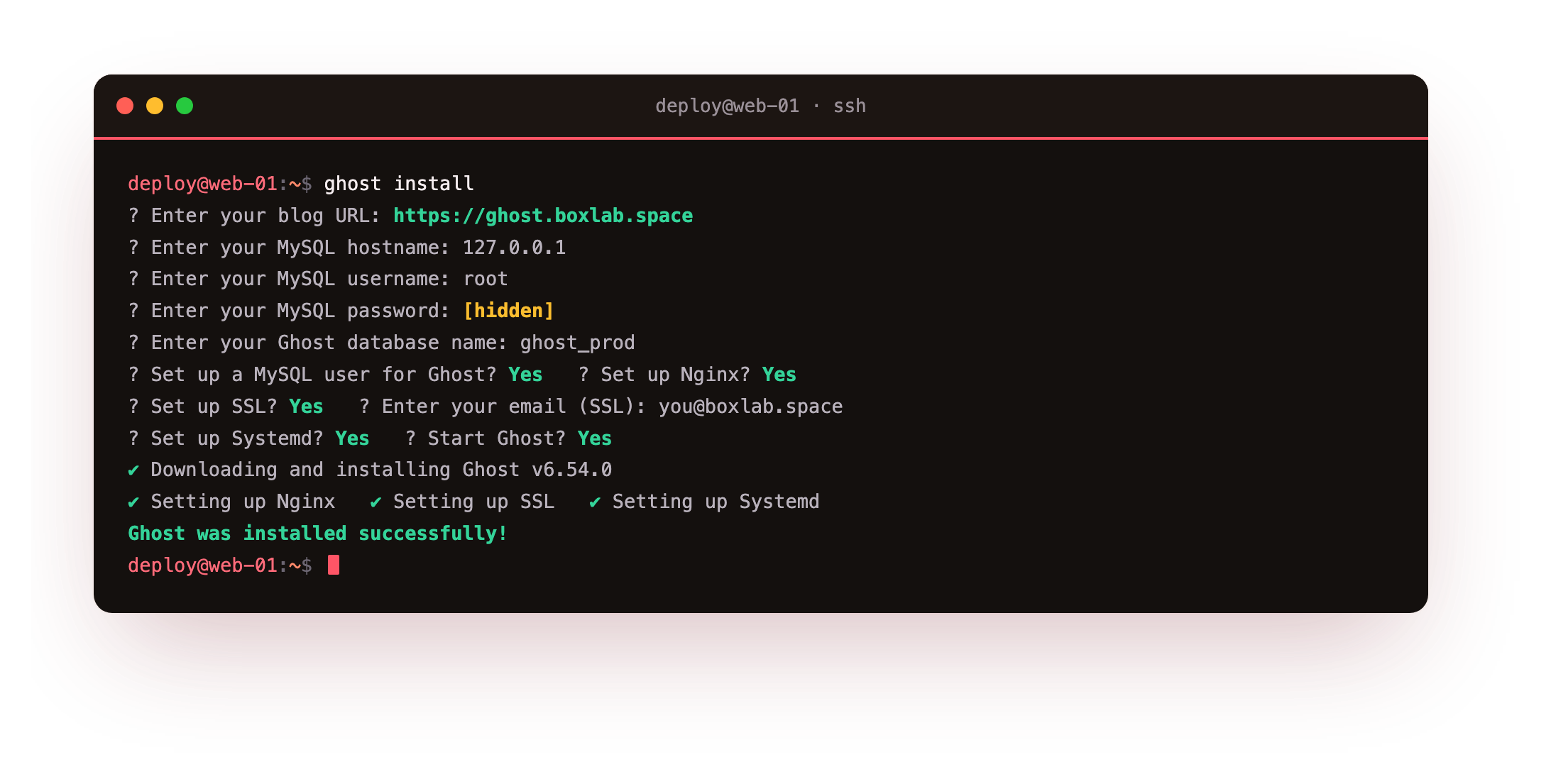Click the window title 'deploy@web-01 · ssh'
Image resolution: width=1551 pixels, height=784 pixels.
(760, 106)
